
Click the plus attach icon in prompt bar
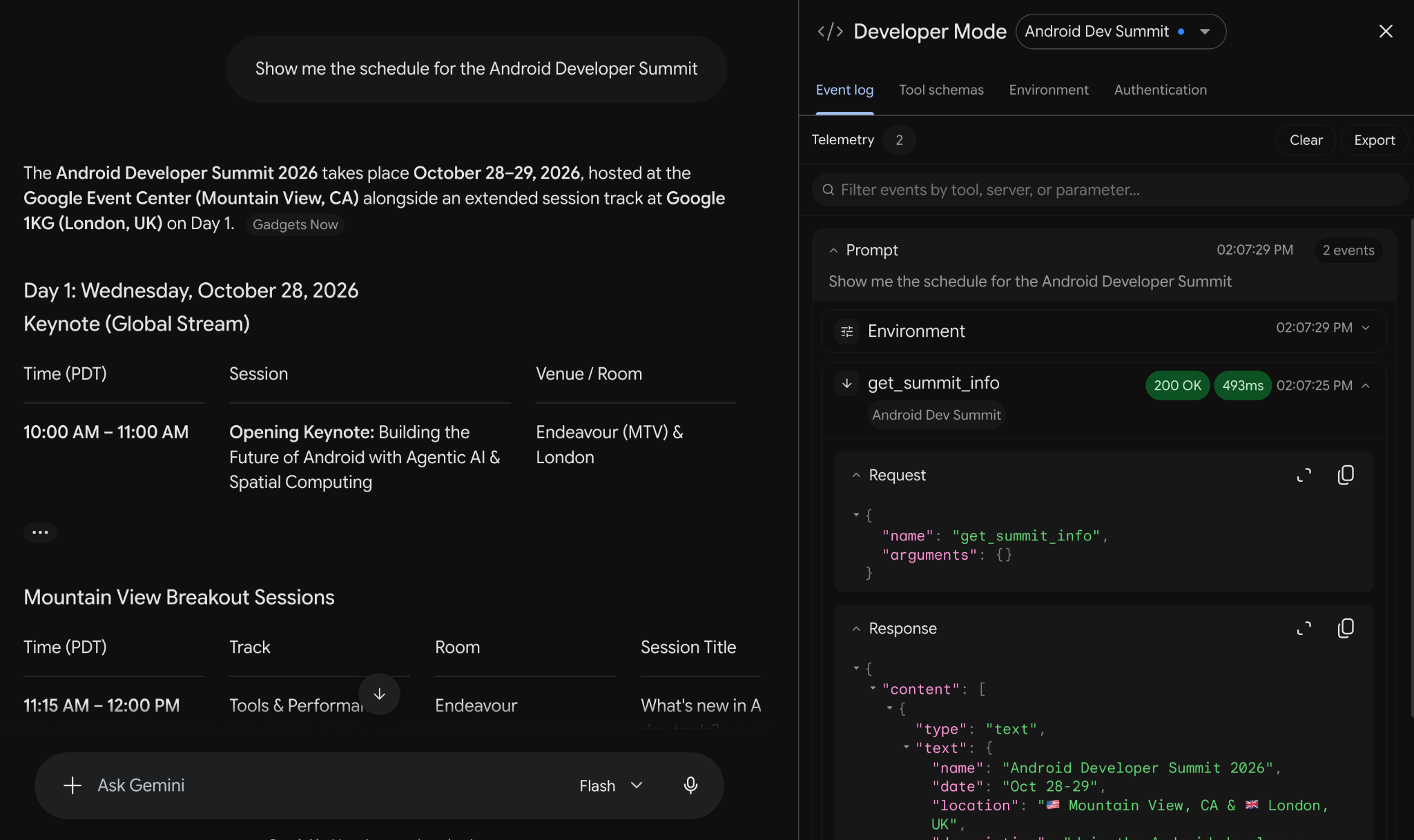(72, 785)
